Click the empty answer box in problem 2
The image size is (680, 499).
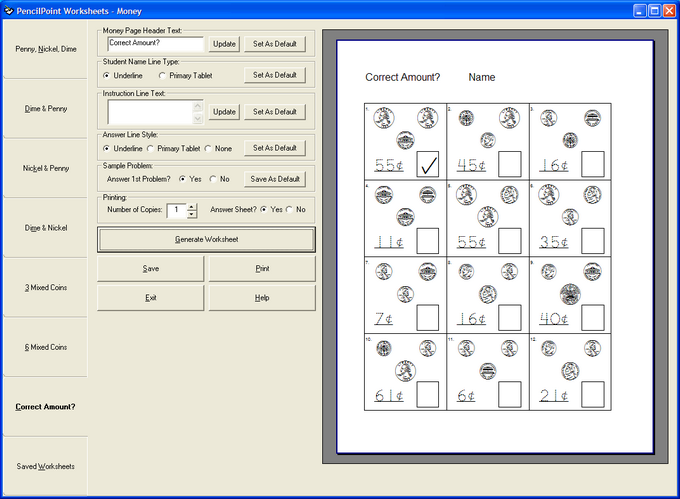point(511,163)
